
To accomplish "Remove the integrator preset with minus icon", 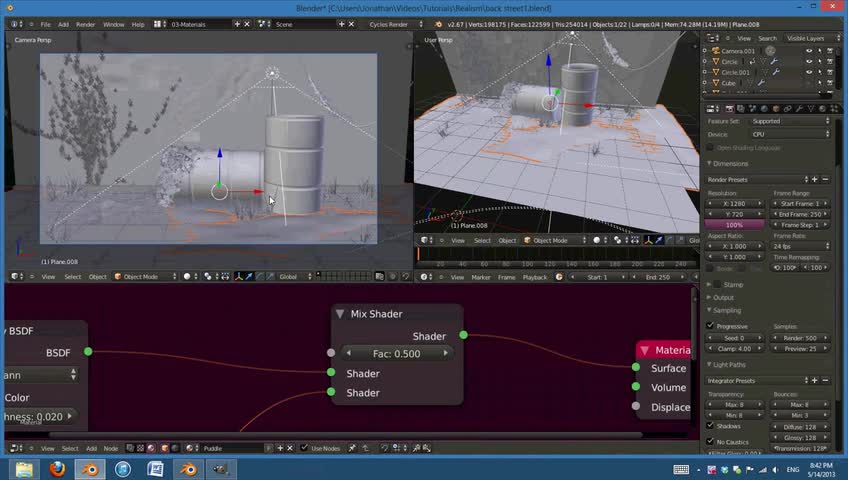I will pos(825,380).
